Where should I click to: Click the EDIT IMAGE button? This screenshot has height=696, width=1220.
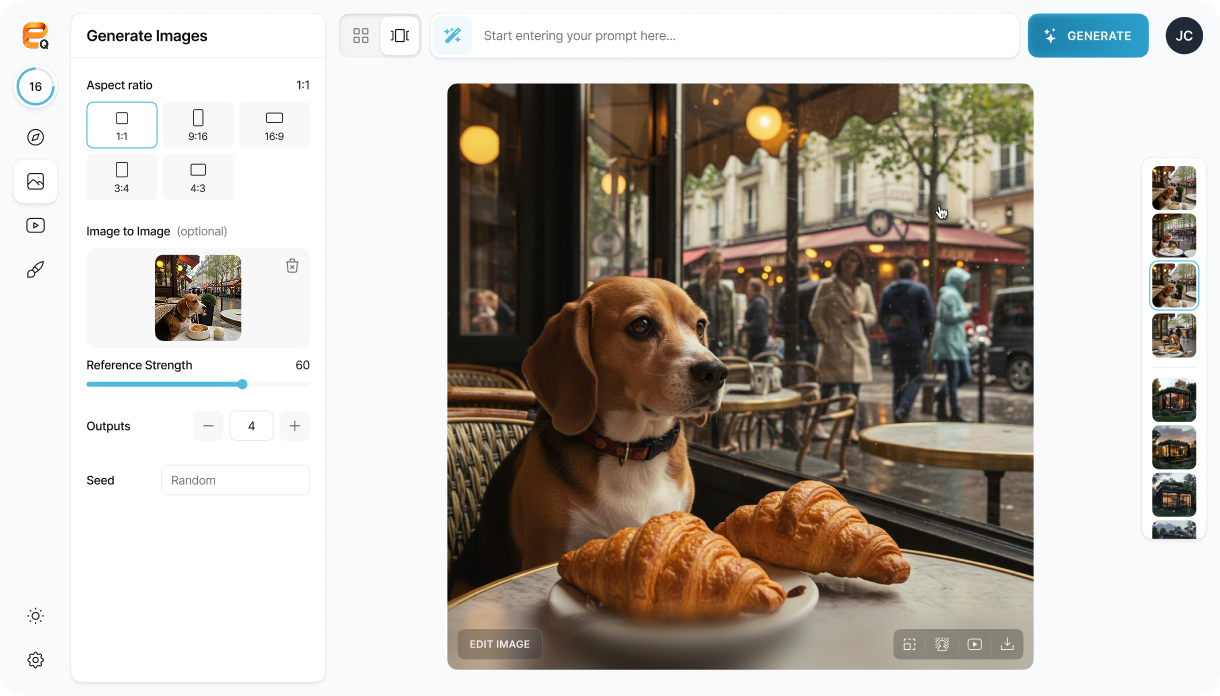499,644
